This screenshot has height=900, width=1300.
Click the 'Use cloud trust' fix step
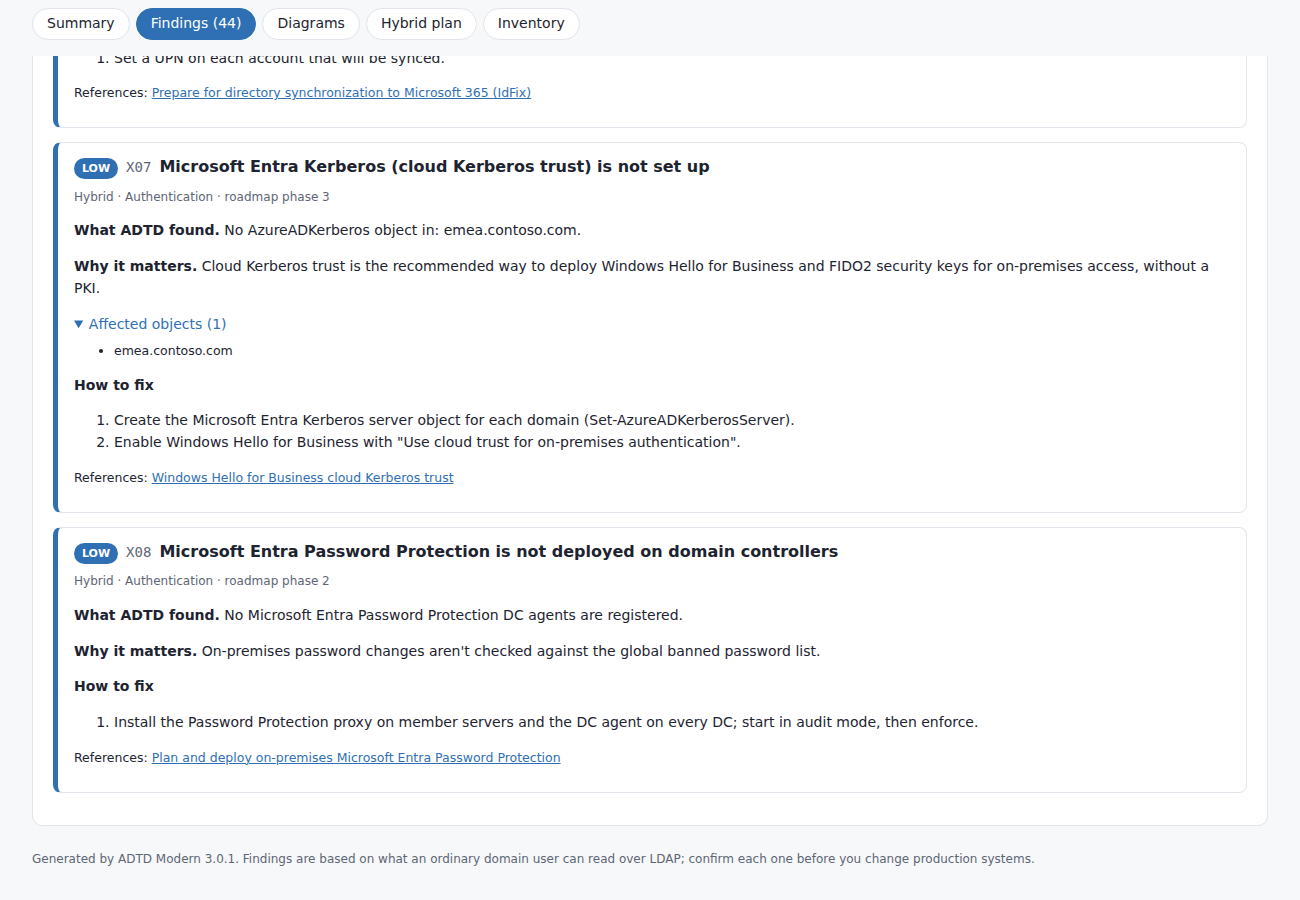pos(427,442)
